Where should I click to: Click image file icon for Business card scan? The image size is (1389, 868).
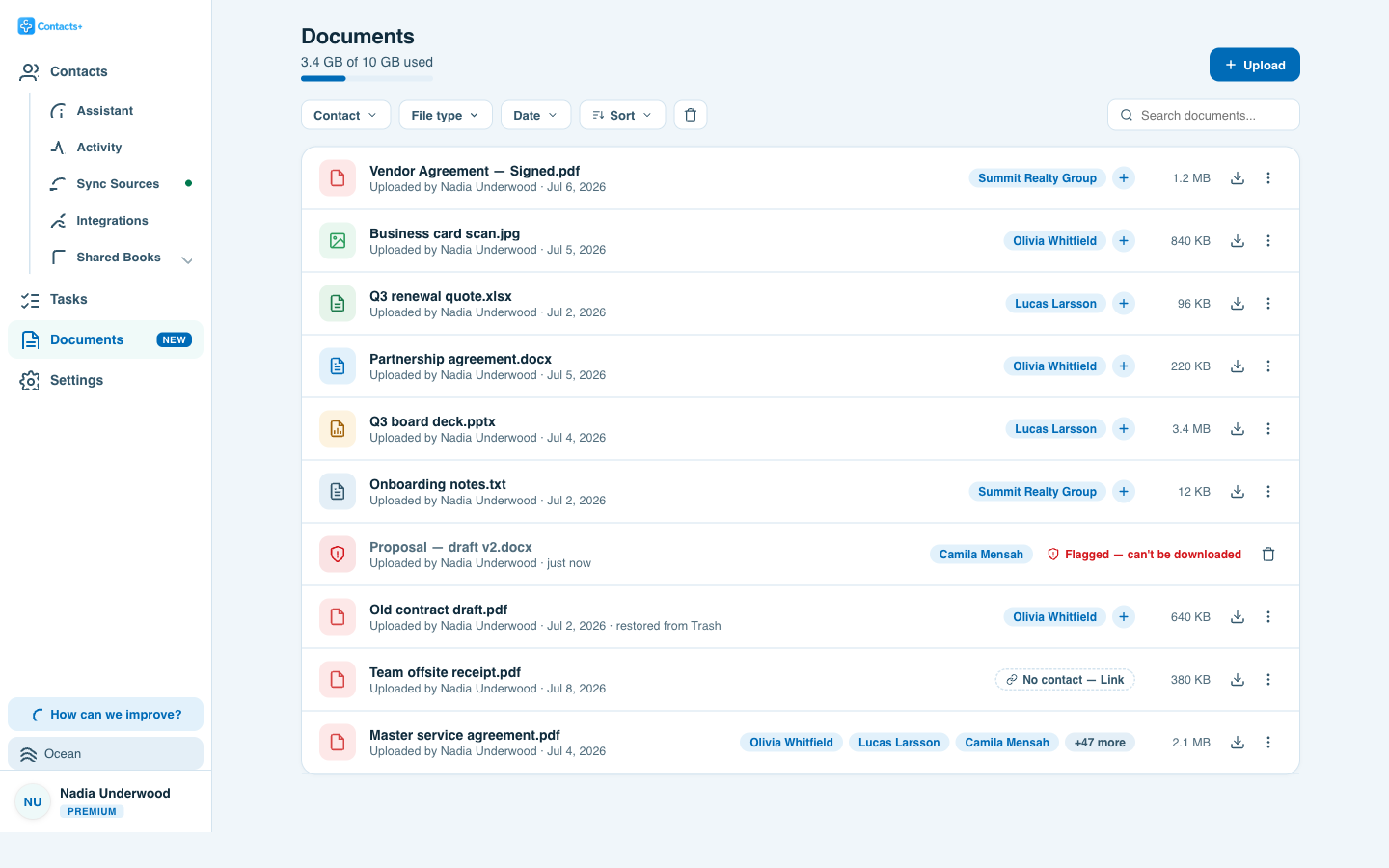pos(338,241)
